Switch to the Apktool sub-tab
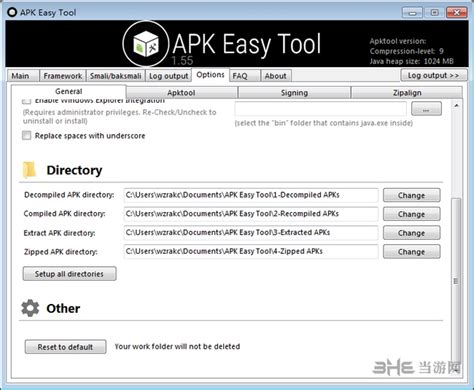 [x=181, y=93]
